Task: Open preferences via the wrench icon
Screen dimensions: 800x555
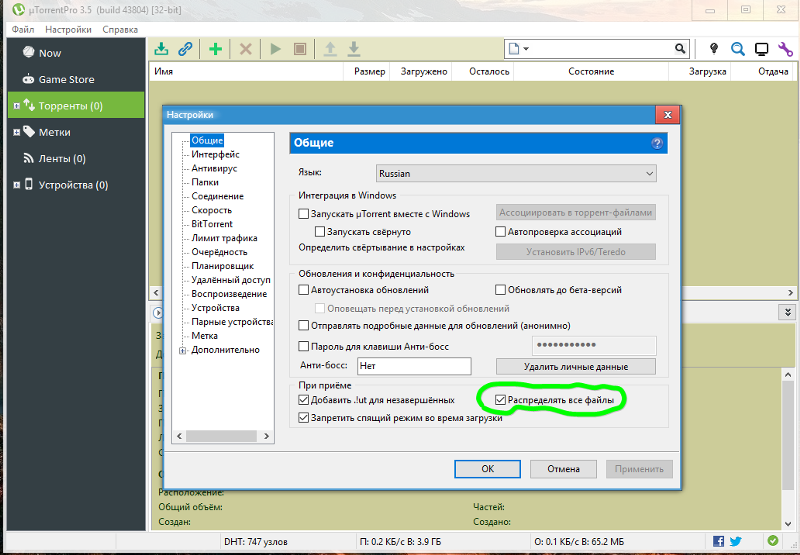Action: [x=785, y=49]
